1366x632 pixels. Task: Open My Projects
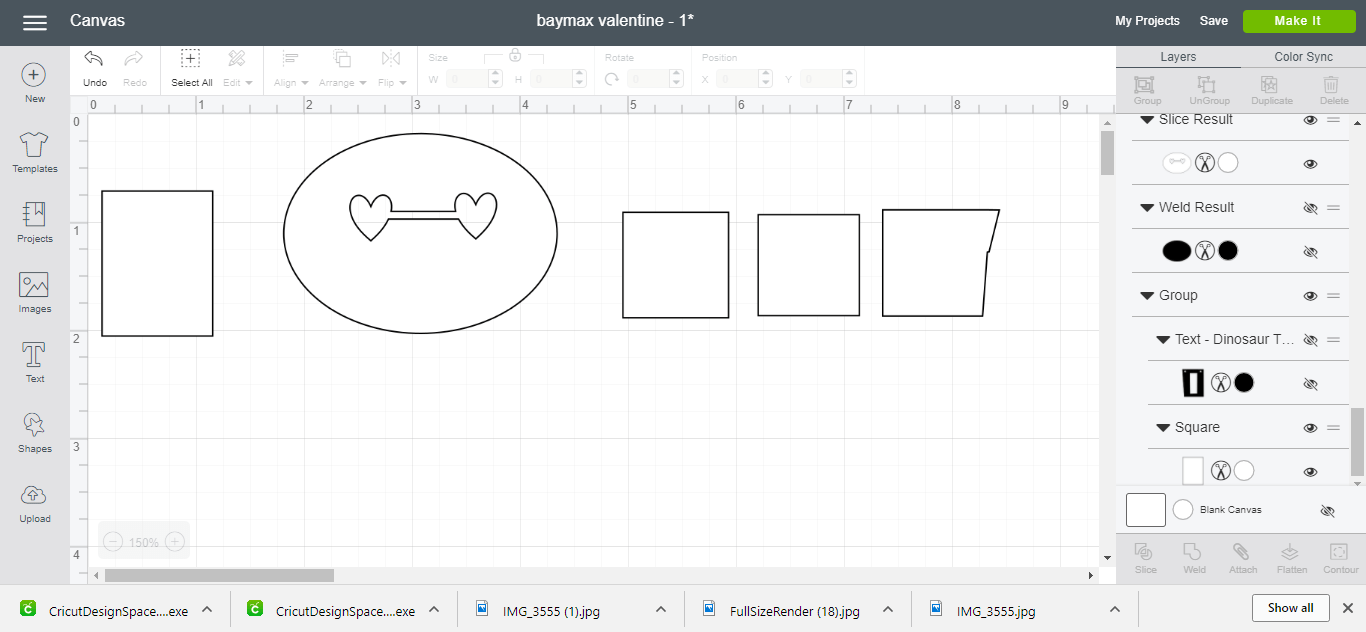click(1147, 21)
